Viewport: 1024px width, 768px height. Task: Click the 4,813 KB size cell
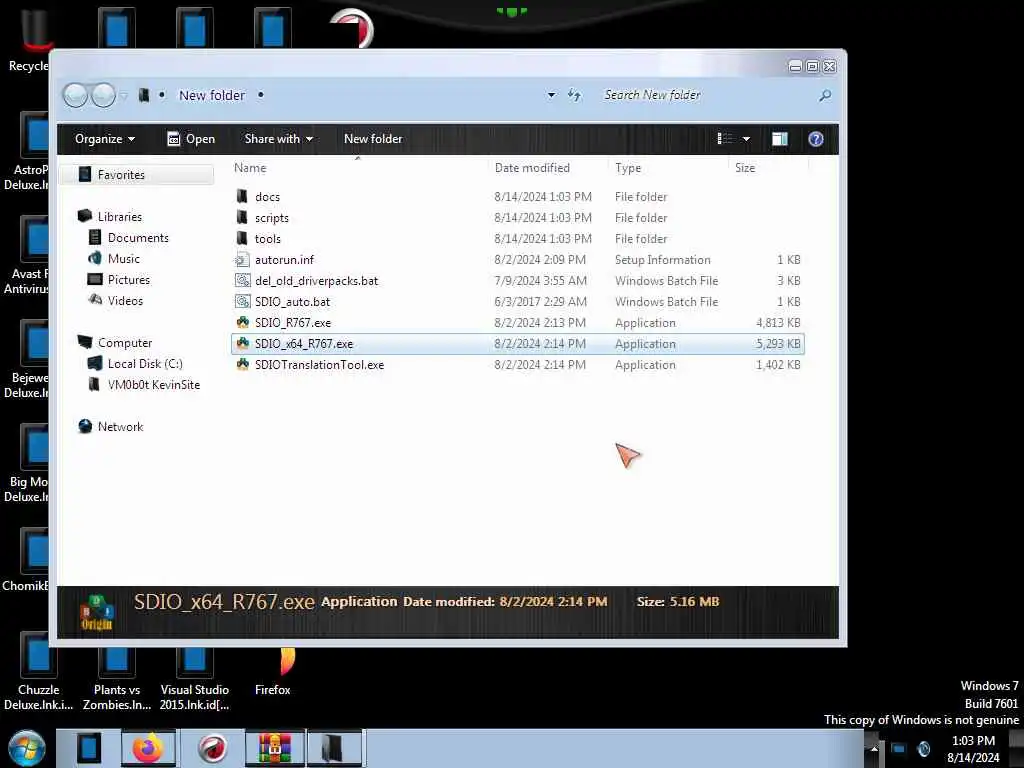[x=778, y=323]
